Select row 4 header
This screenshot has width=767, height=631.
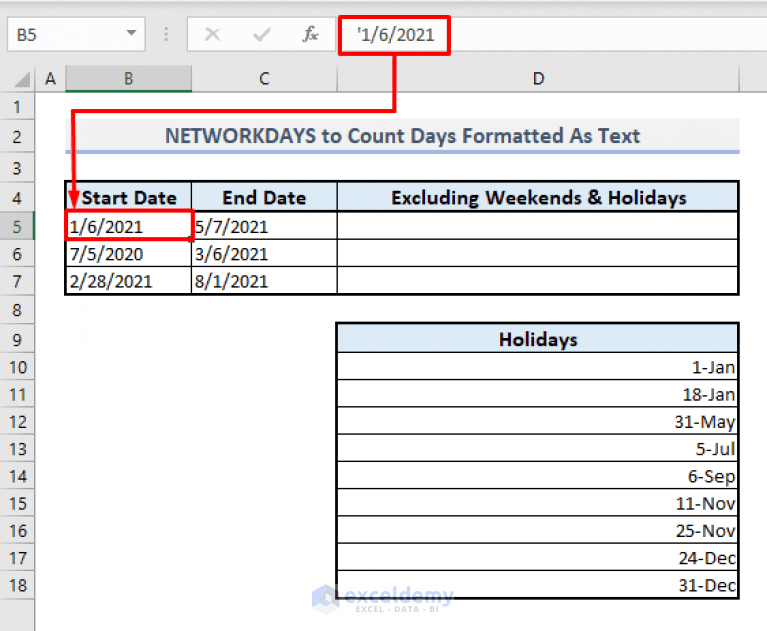pos(17,198)
